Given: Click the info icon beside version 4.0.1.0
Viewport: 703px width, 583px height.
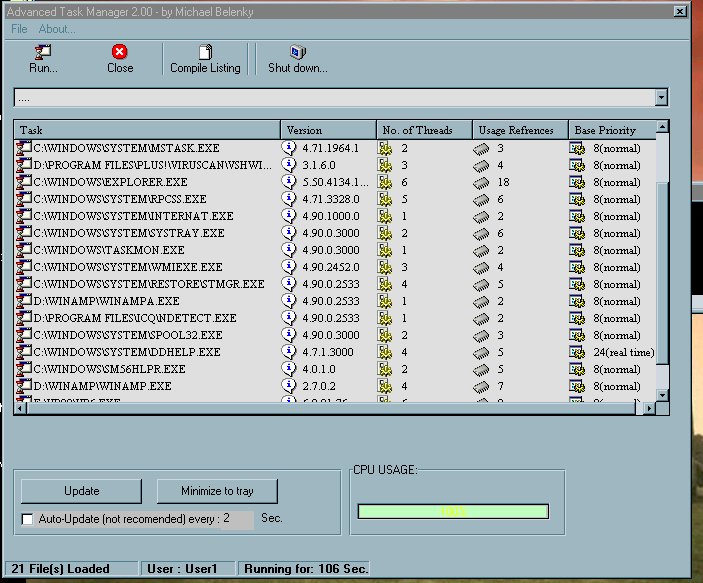Looking at the screenshot, I should coord(289,369).
